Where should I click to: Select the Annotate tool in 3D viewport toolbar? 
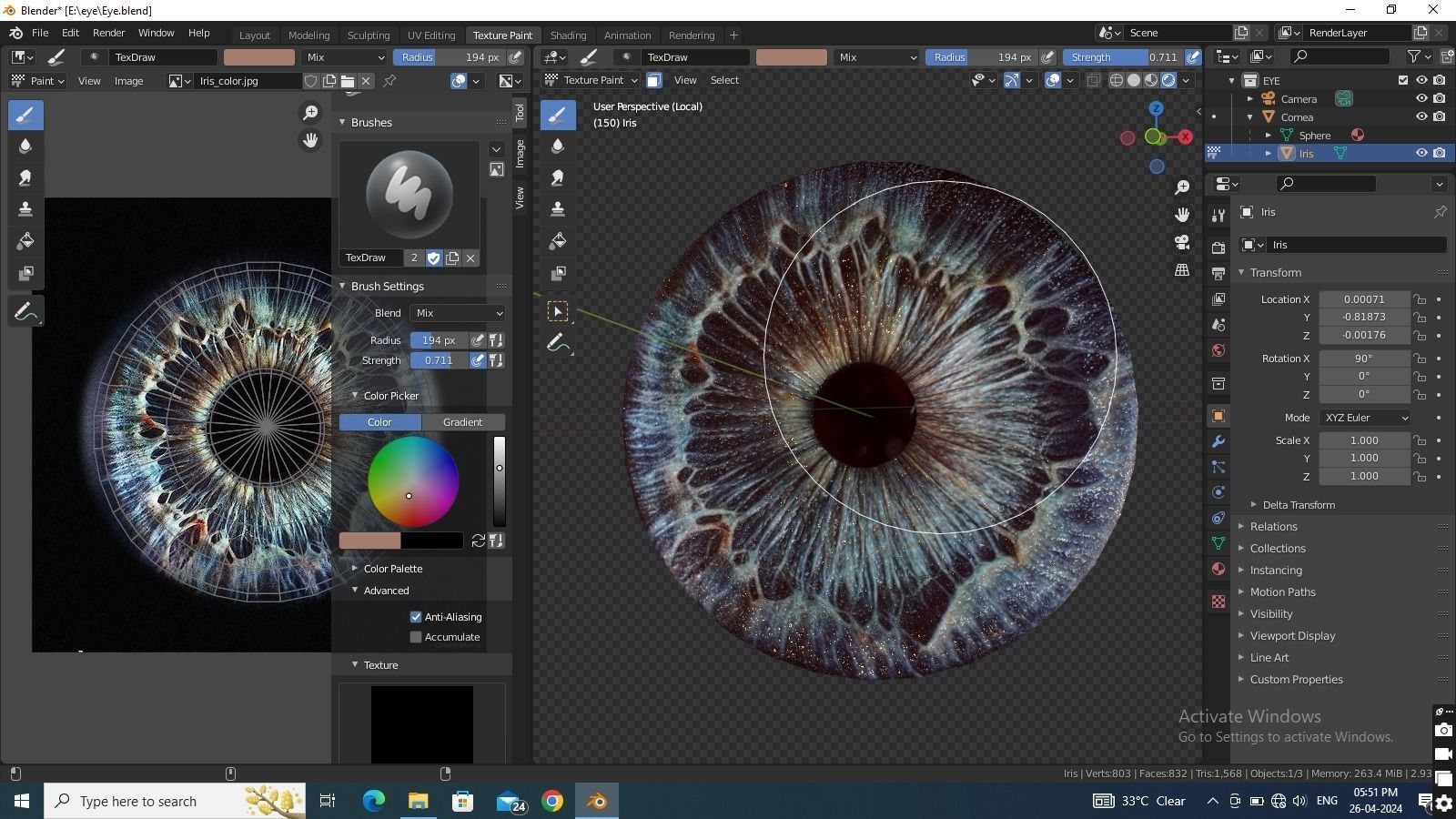click(558, 344)
